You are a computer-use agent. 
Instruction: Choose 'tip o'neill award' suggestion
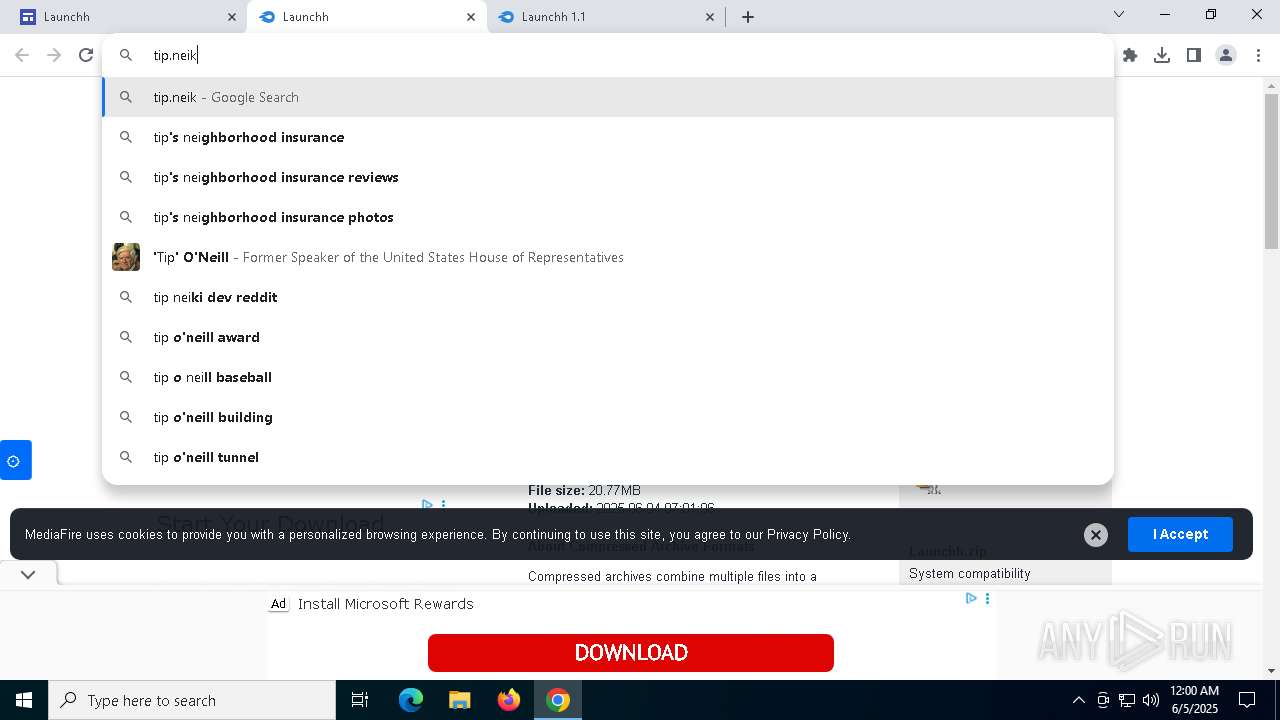[608, 337]
